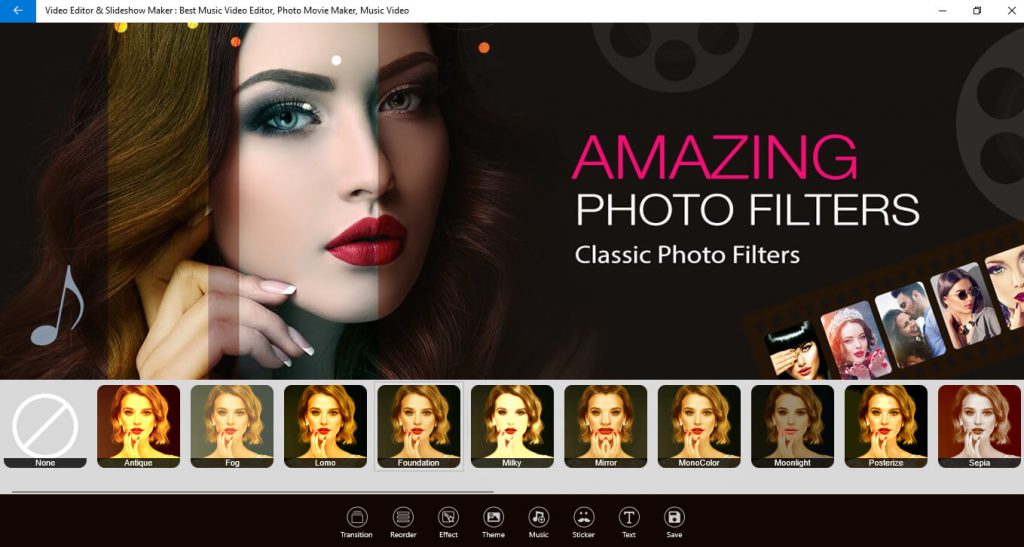Screen dimensions: 1024x547
Task: Restore down the Video Editor window
Action: [x=977, y=10]
